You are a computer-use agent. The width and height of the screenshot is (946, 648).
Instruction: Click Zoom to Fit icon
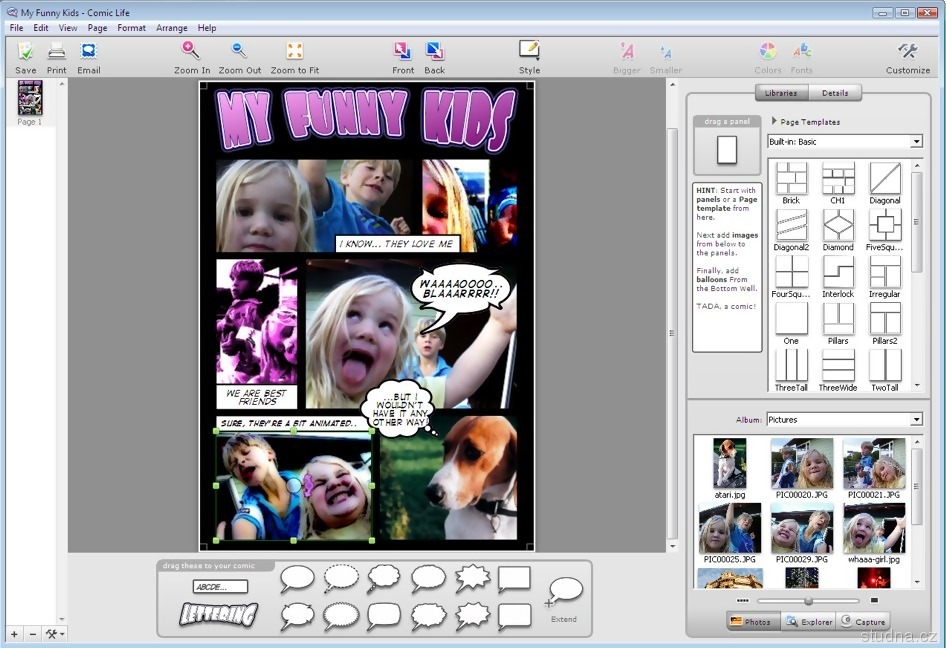295,51
